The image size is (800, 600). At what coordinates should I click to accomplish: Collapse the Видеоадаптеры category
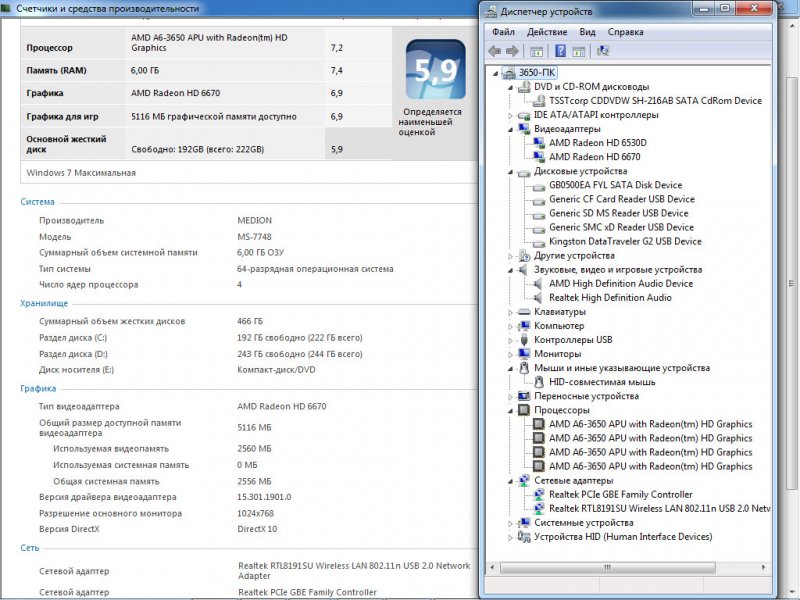pyautogui.click(x=510, y=129)
